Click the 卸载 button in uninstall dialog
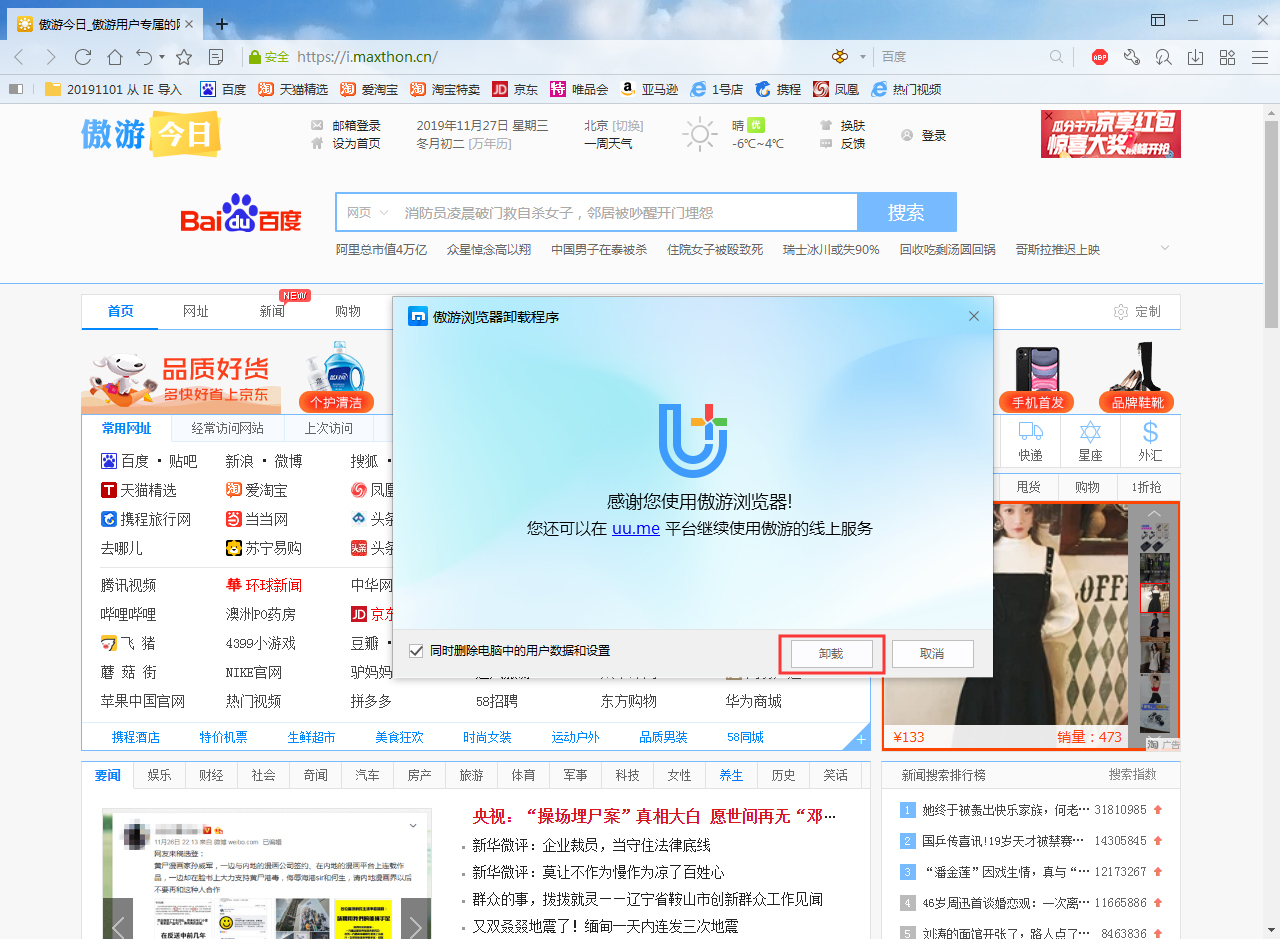1280x939 pixels. tap(830, 653)
